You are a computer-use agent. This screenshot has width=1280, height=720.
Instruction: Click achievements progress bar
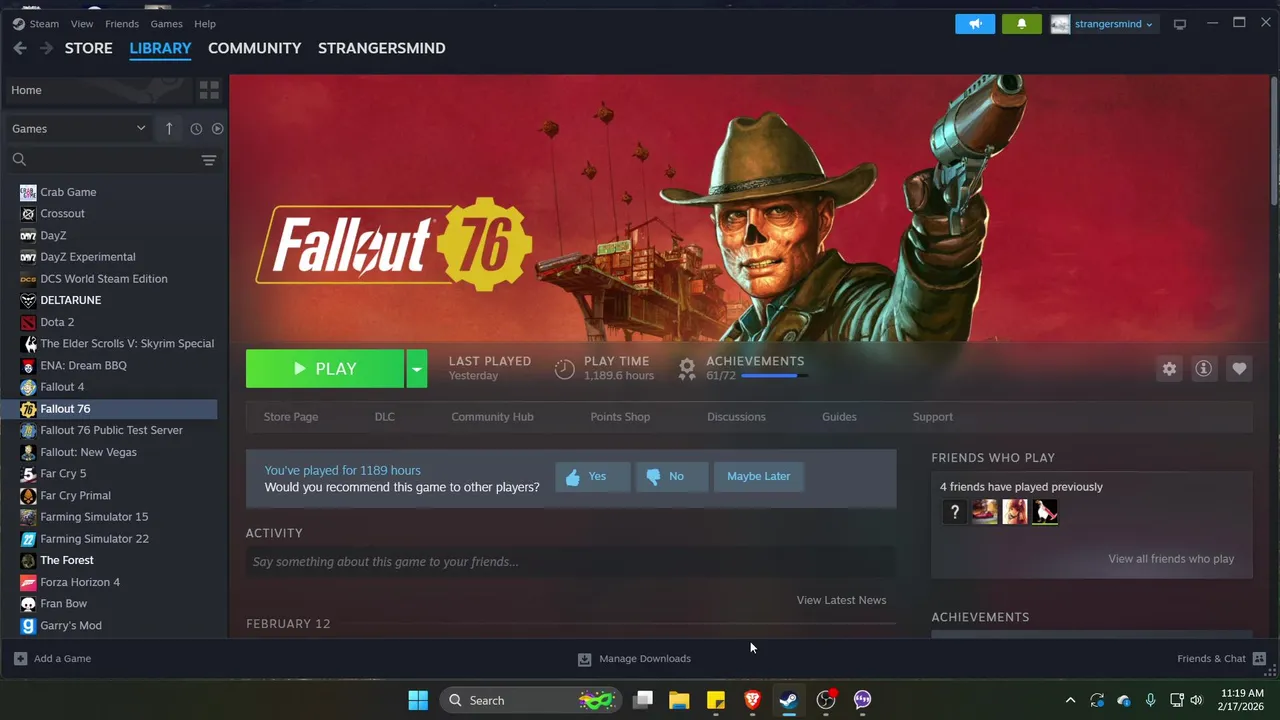click(x=774, y=376)
